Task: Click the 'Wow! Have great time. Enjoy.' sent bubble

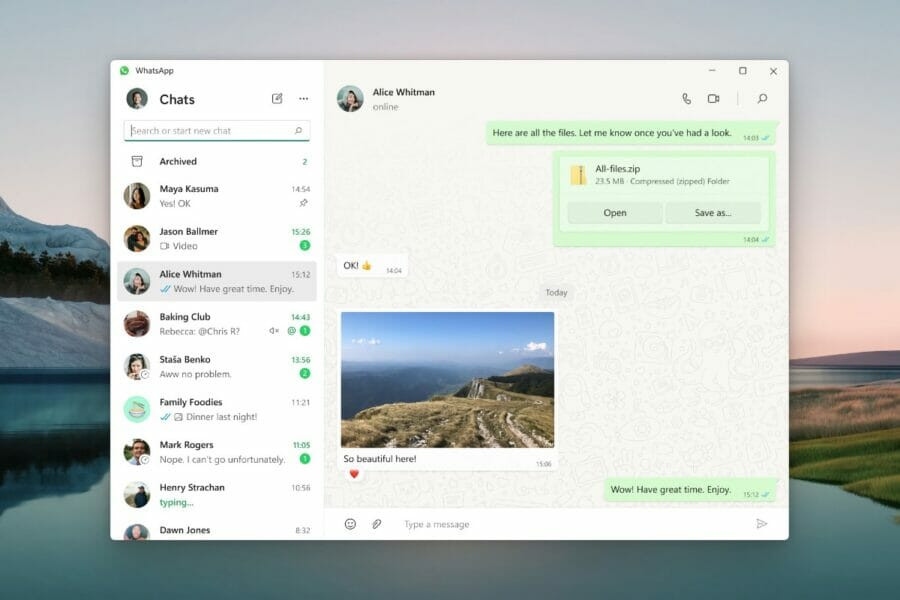Action: [x=691, y=490]
